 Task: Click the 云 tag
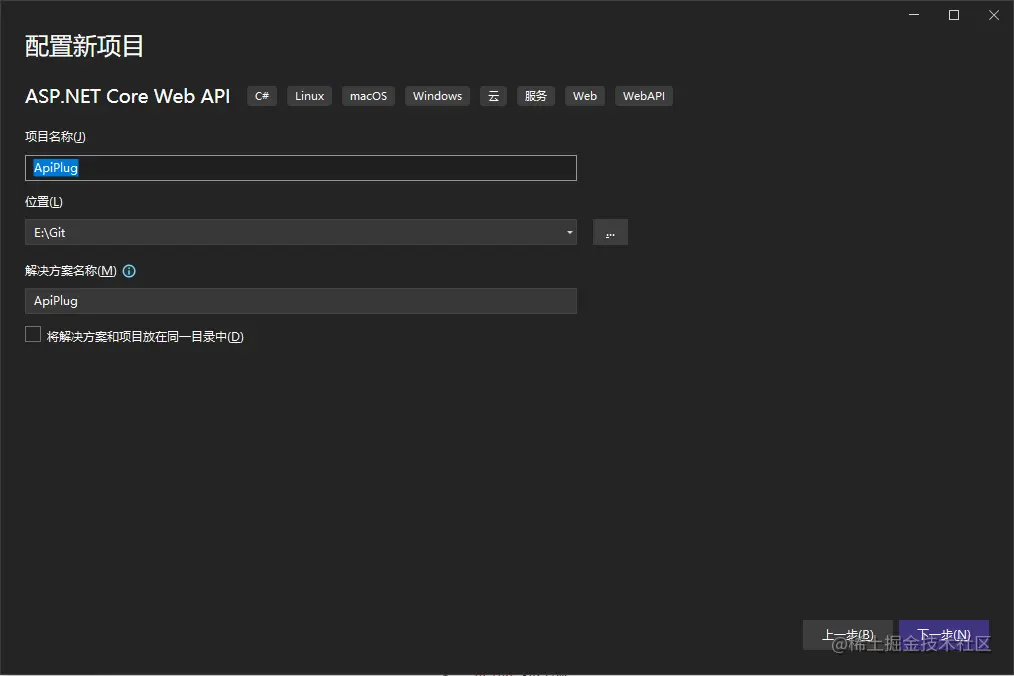[493, 96]
